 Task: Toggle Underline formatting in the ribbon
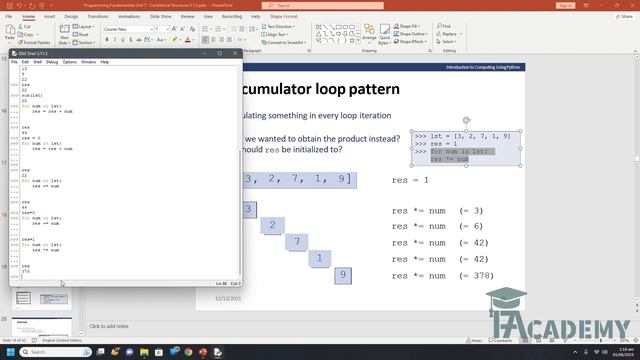122,40
